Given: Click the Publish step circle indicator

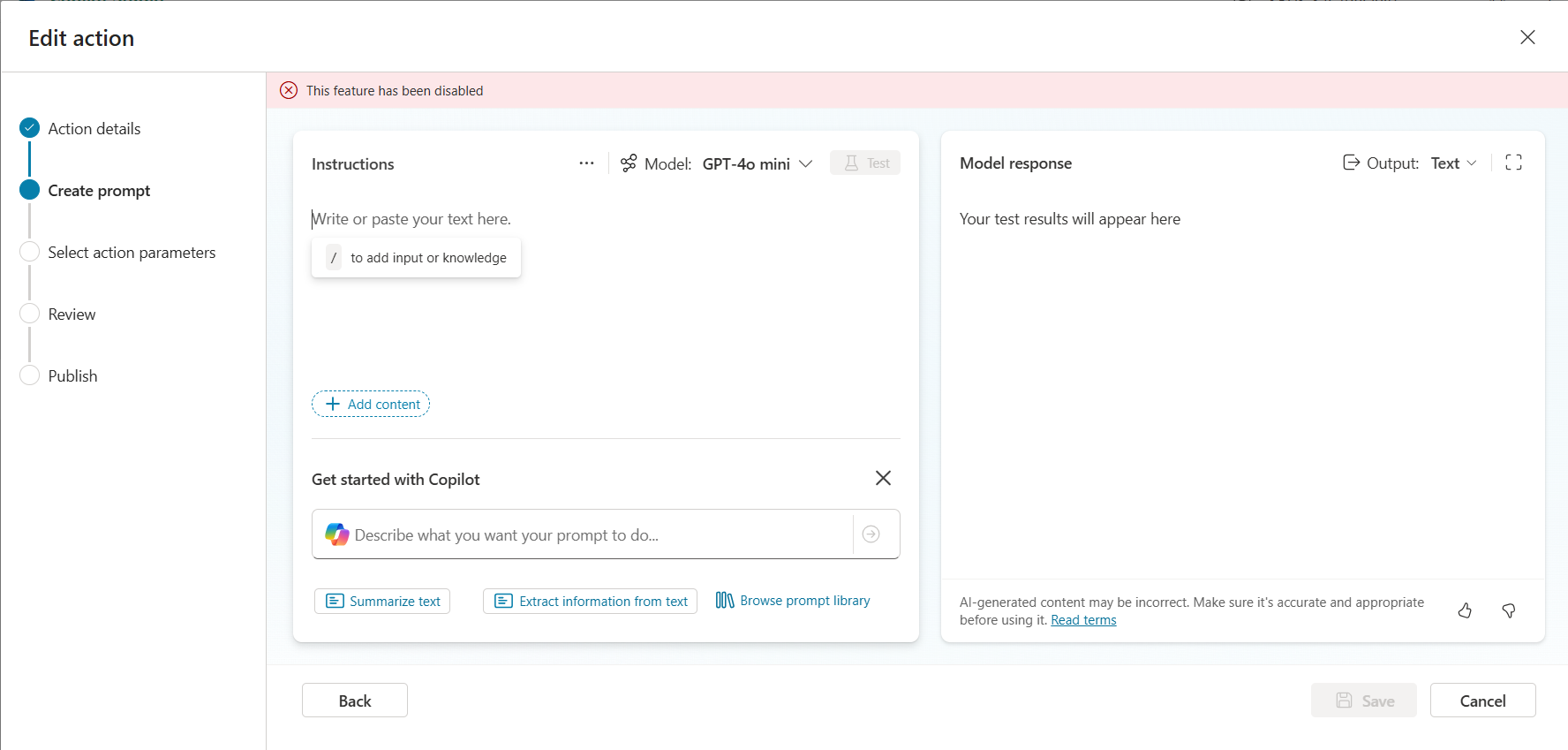Looking at the screenshot, I should coord(29,375).
